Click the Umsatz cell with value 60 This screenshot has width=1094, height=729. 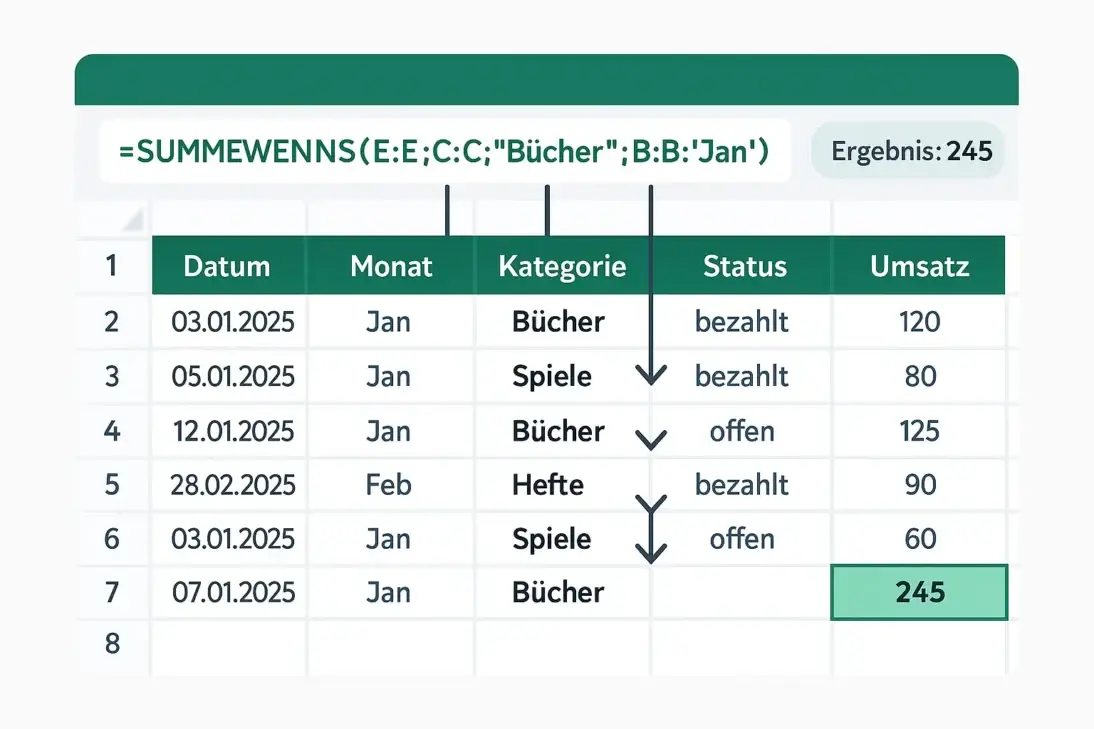click(919, 539)
